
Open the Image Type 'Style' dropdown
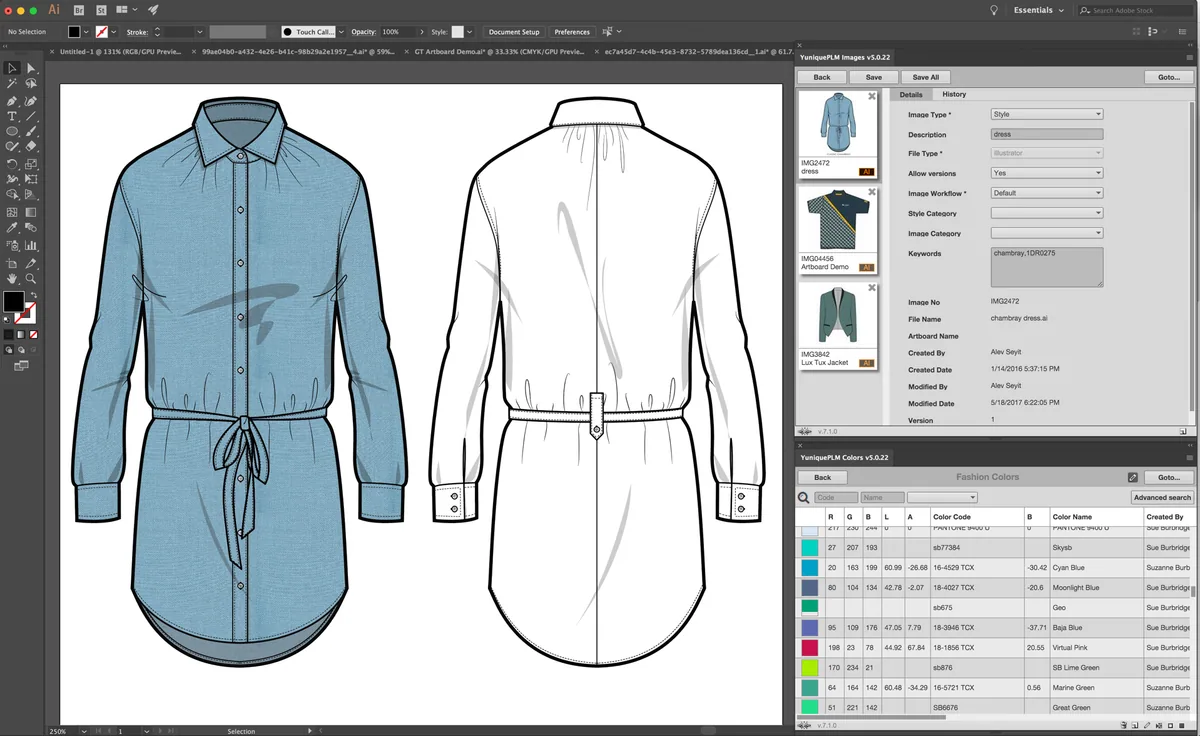1046,114
